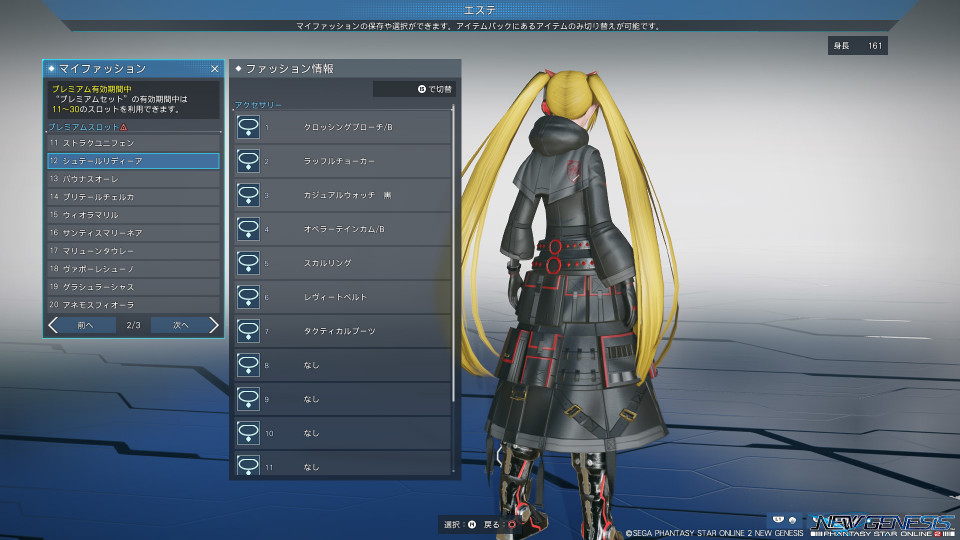Click the red warning icon beside プレミアムスロット
960x540 pixels.
[124, 127]
